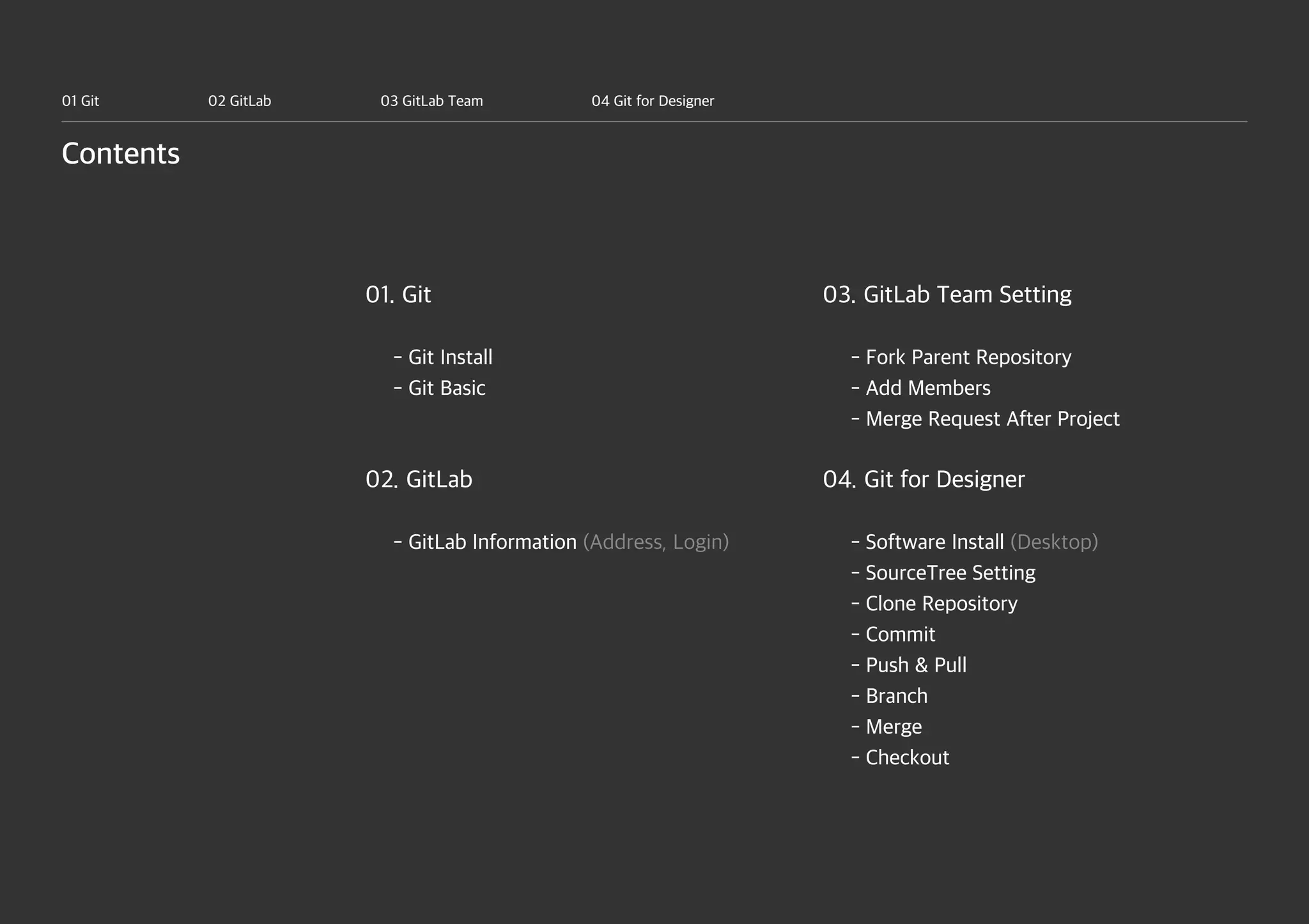Viewport: 1309px width, 924px height.
Task: Select the Push & Pull entry
Action: pos(915,665)
